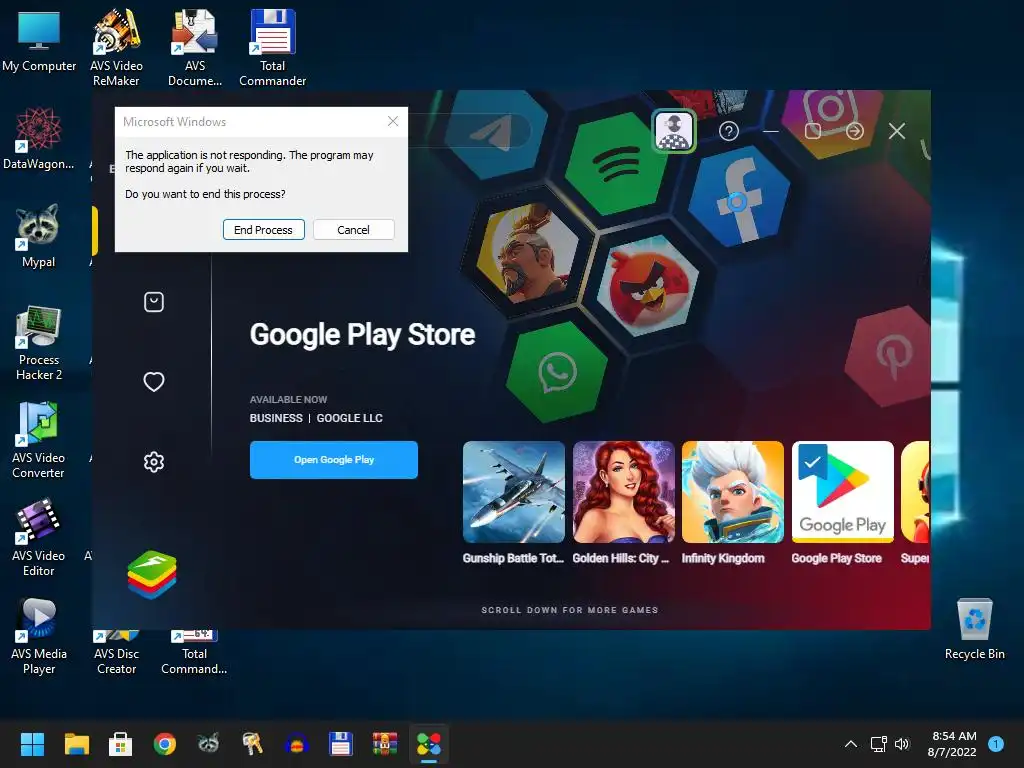This screenshot has width=1024, height=768.
Task: Open Mypal raccoon icon in taskbar
Action: (x=208, y=744)
